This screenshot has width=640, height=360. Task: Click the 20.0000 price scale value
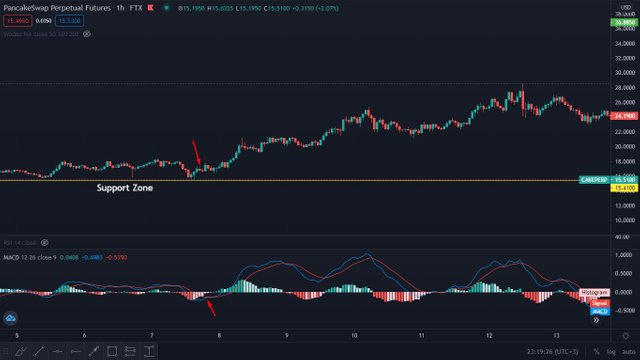click(625, 147)
